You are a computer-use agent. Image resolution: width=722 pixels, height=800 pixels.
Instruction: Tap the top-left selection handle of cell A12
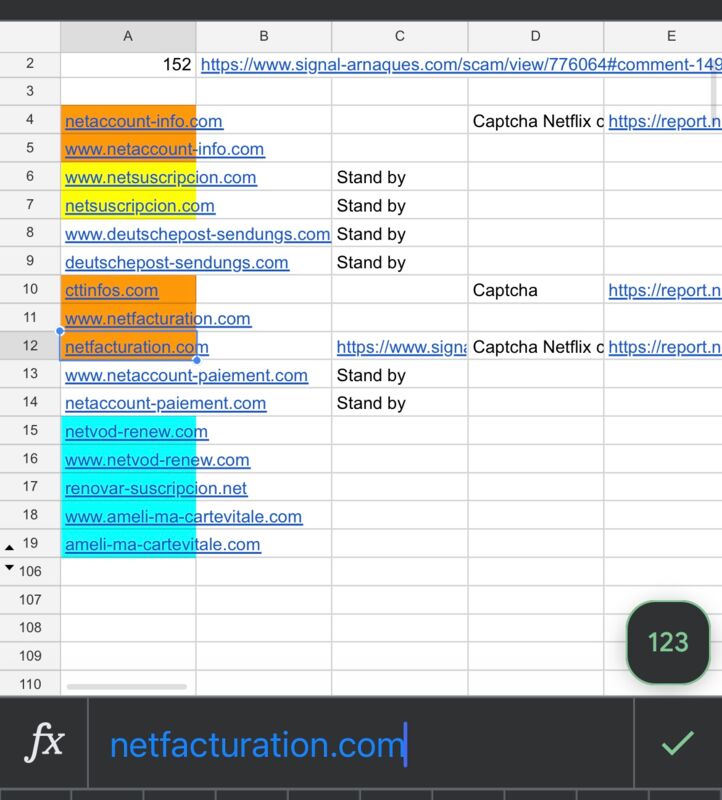point(60,331)
